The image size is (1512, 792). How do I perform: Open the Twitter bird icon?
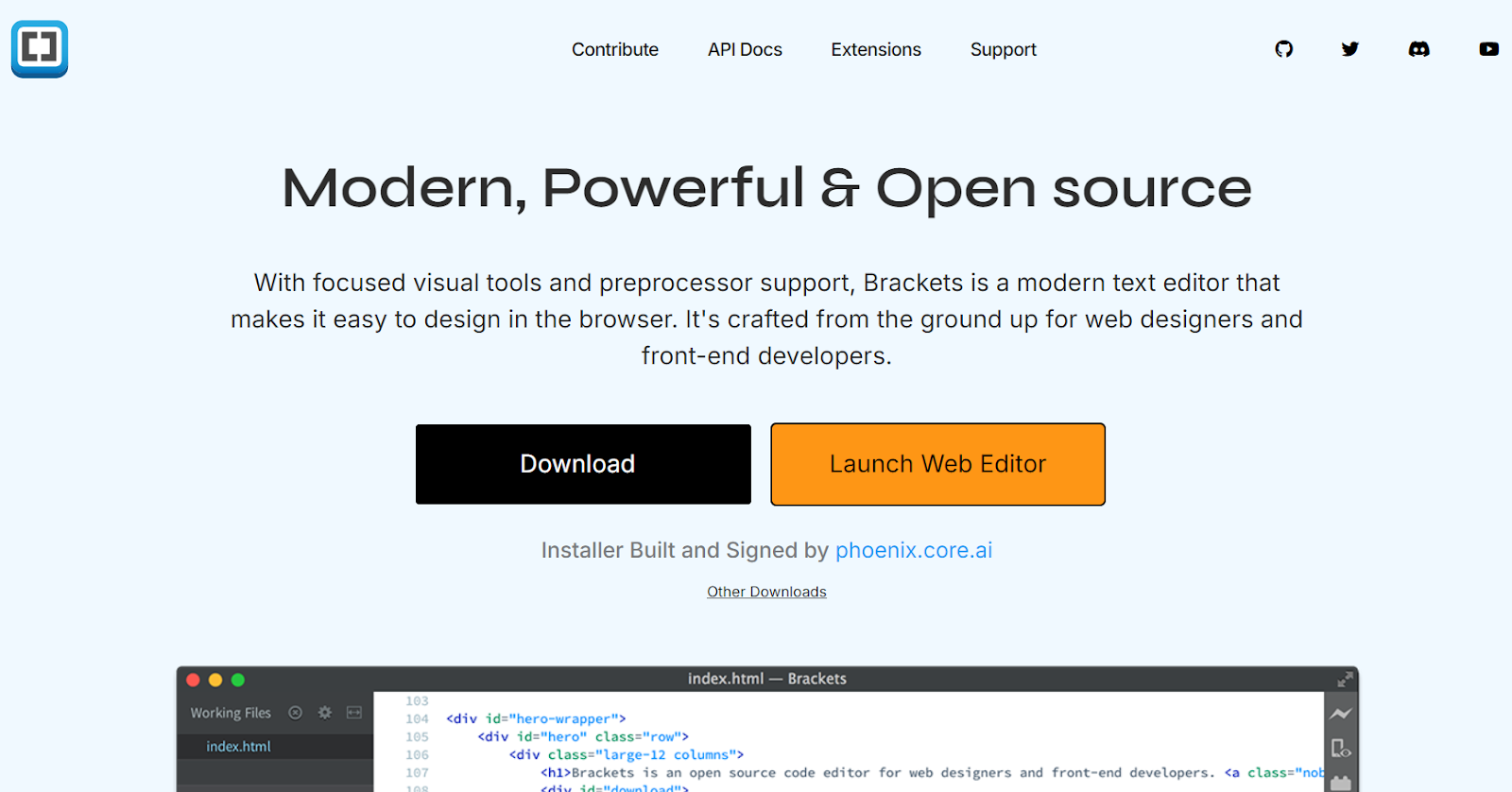1350,49
